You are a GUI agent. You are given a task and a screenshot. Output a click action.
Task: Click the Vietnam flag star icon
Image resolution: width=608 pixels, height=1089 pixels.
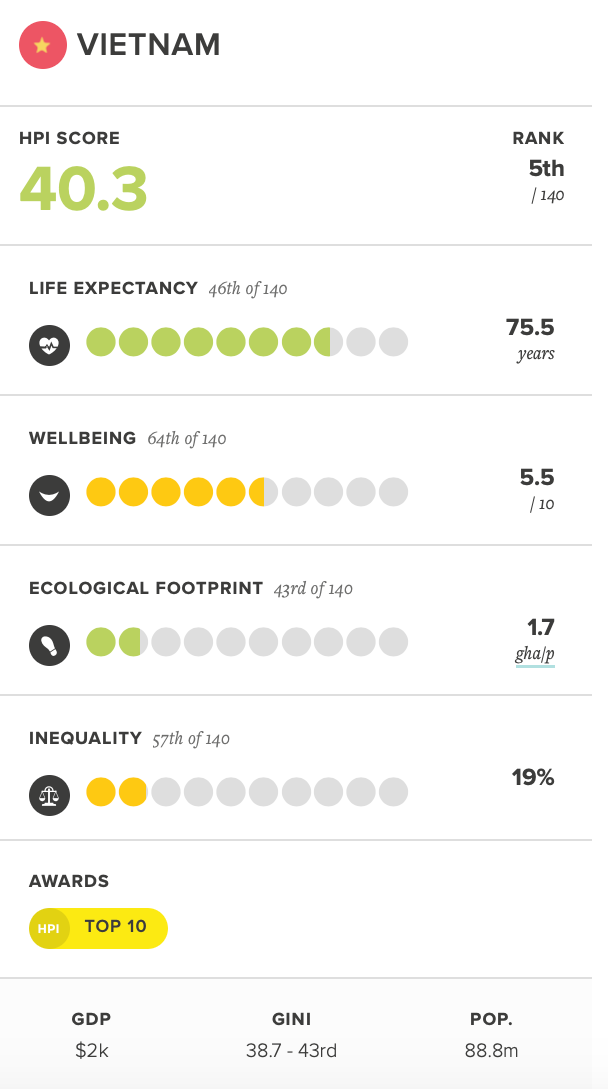pos(43,45)
